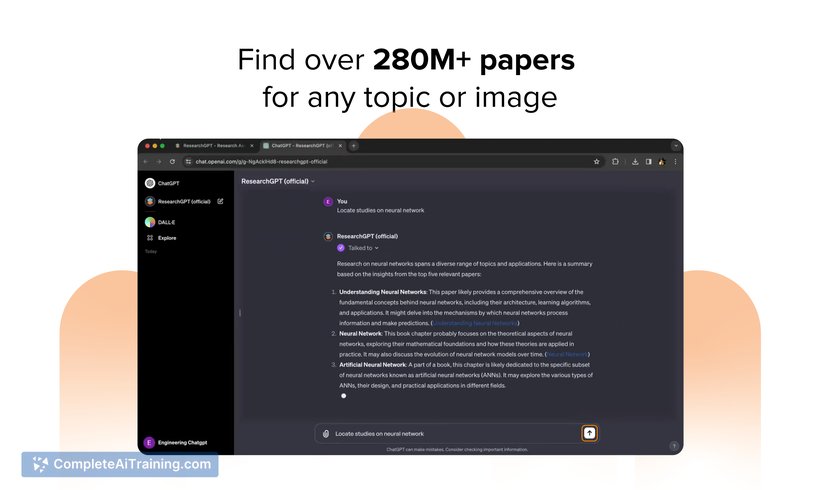
Task: Click the browser forward arrow
Action: point(158,162)
